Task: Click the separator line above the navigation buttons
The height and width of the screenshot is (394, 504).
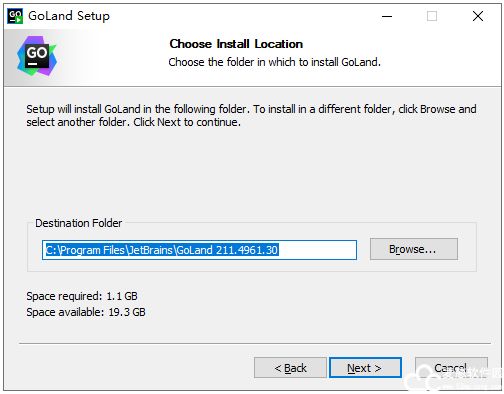Action: 255,343
